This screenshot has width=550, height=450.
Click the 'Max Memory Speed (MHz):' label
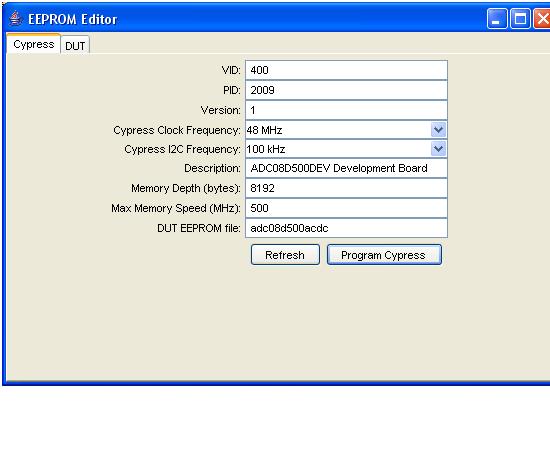[176, 208]
